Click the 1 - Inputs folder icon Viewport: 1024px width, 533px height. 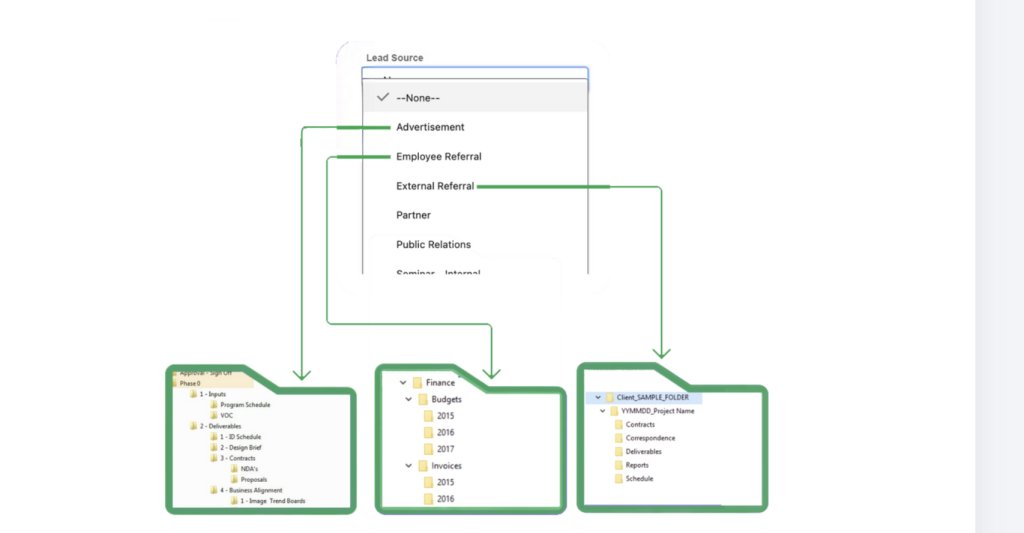pos(193,394)
